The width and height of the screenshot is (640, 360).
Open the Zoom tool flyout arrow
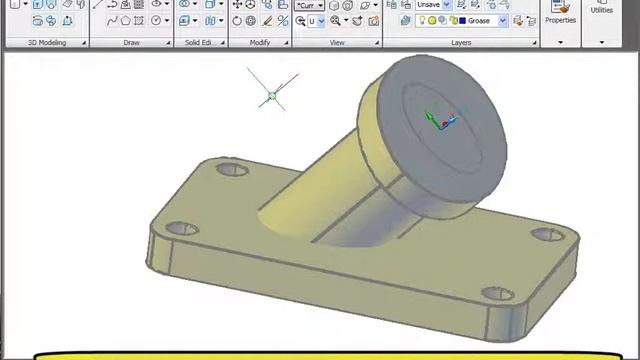click(x=346, y=20)
